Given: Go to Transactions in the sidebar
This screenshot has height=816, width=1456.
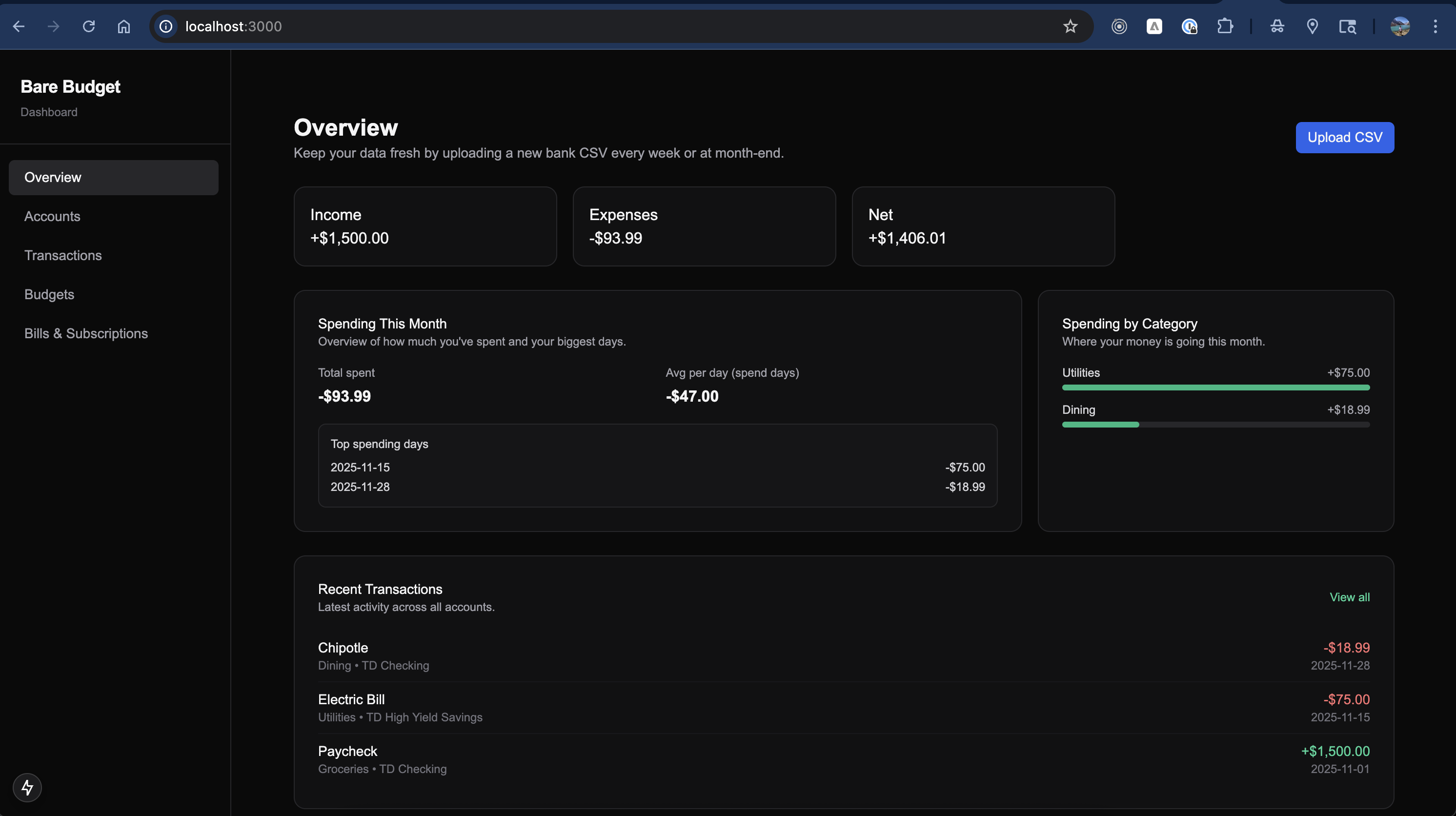Looking at the screenshot, I should click(x=63, y=255).
